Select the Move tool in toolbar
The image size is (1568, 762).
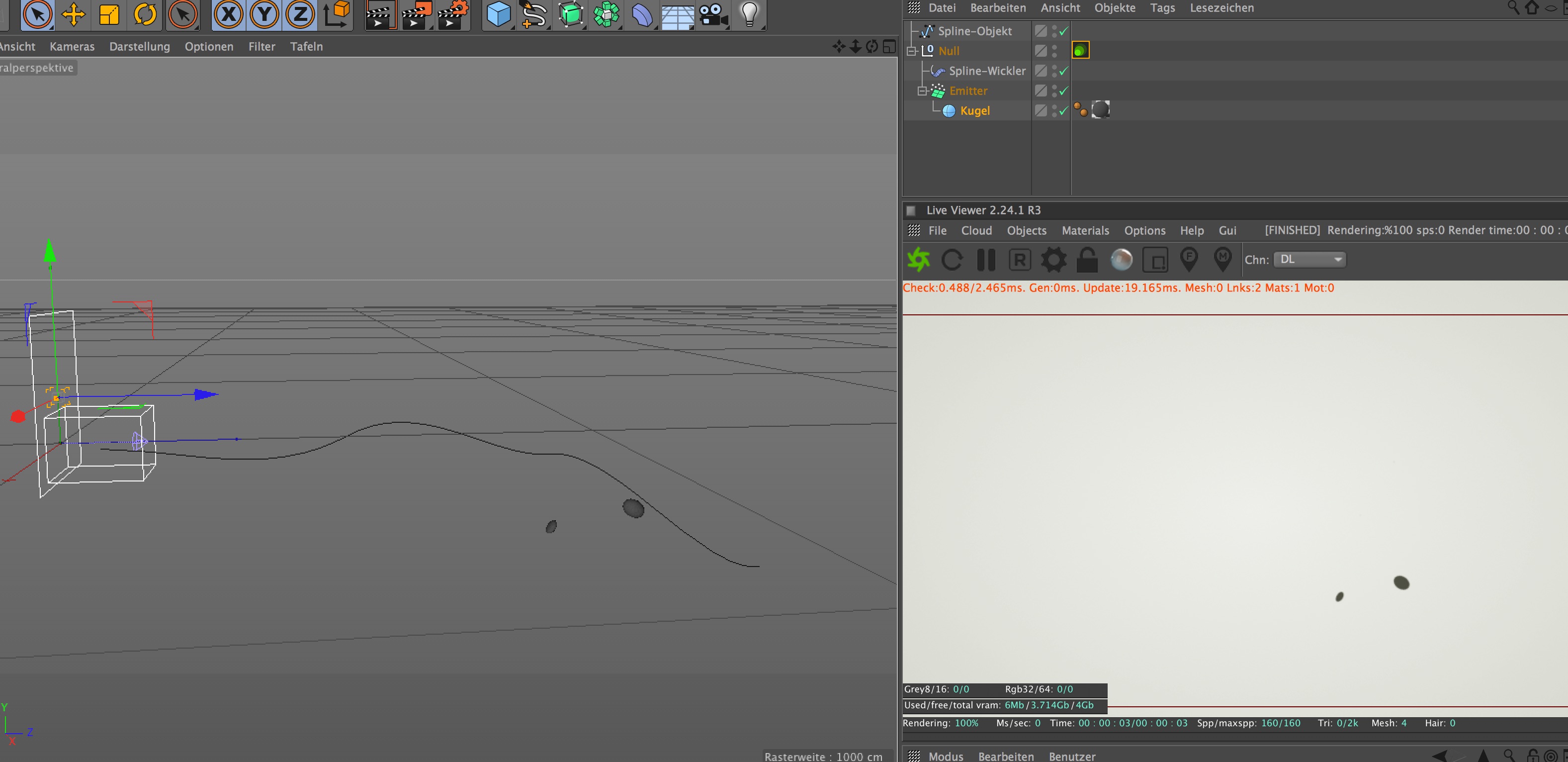[73, 14]
